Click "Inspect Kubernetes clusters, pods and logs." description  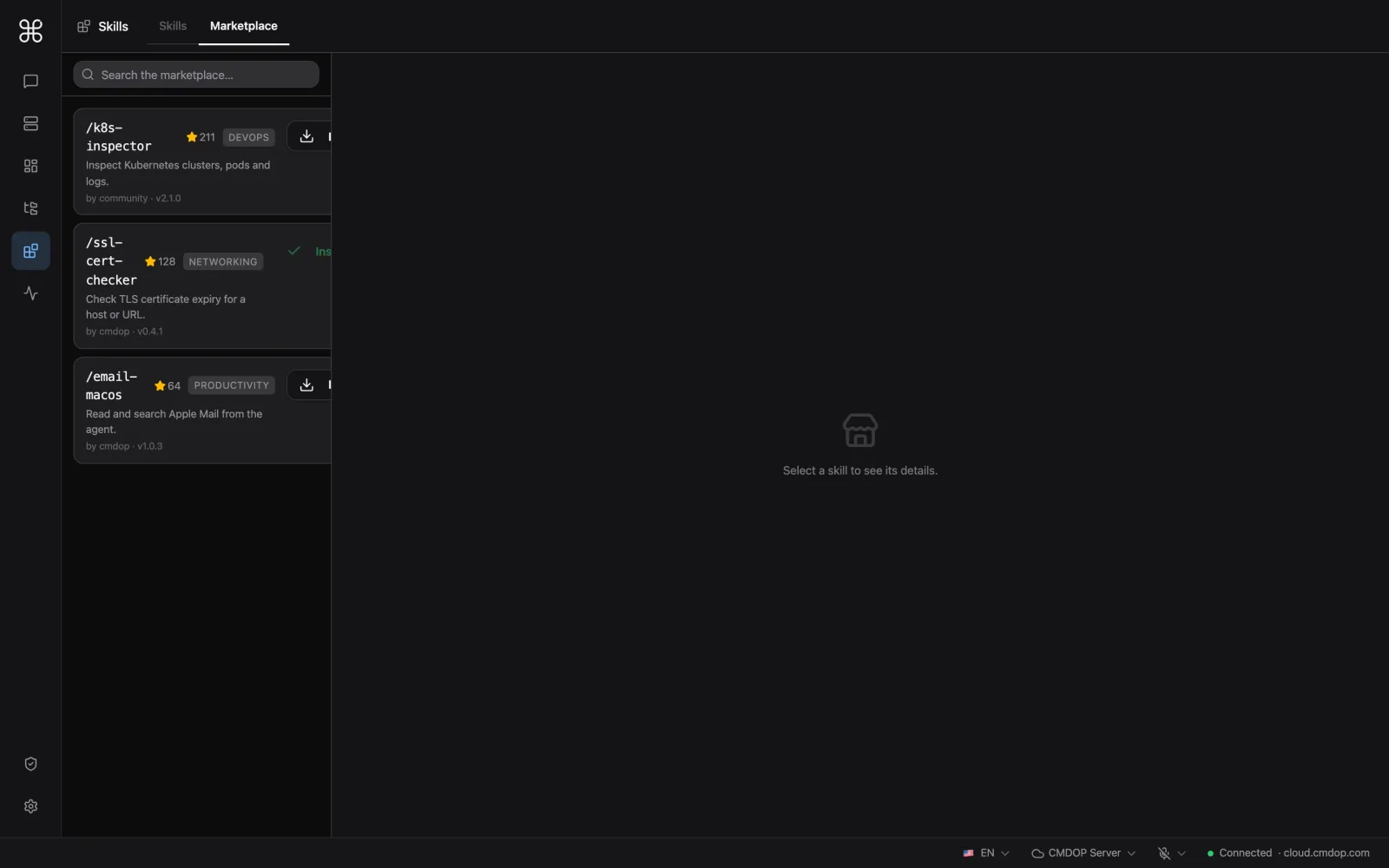click(x=178, y=174)
